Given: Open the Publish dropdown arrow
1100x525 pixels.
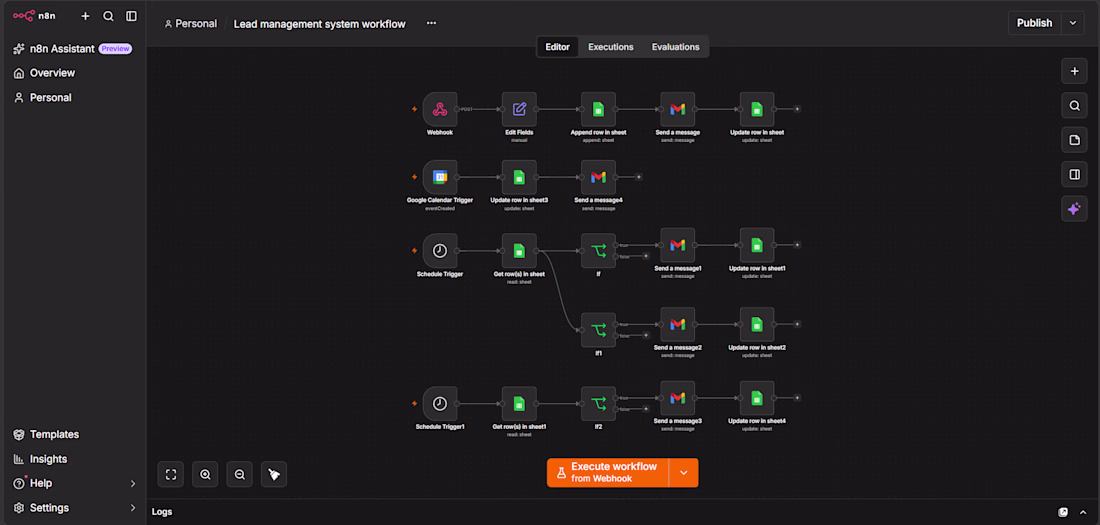Looking at the screenshot, I should [1072, 22].
